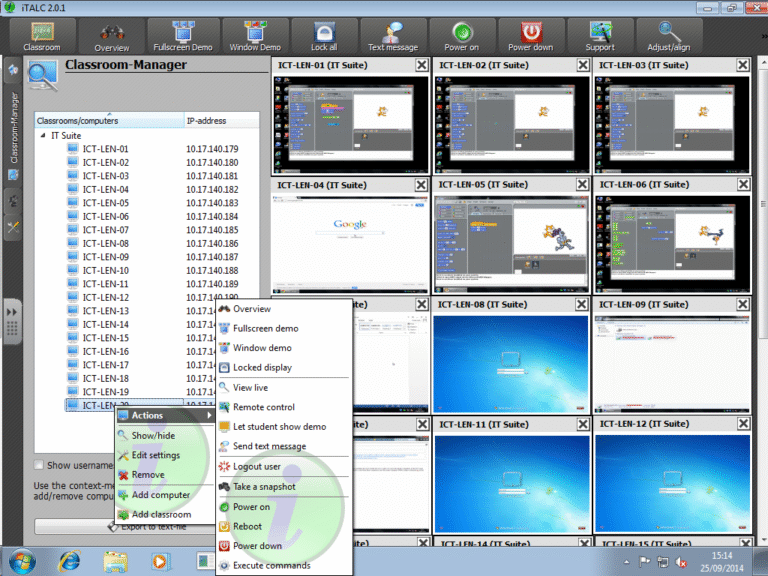The width and height of the screenshot is (768, 576).
Task: Click Add classroom in context menu
Action: [x=160, y=514]
